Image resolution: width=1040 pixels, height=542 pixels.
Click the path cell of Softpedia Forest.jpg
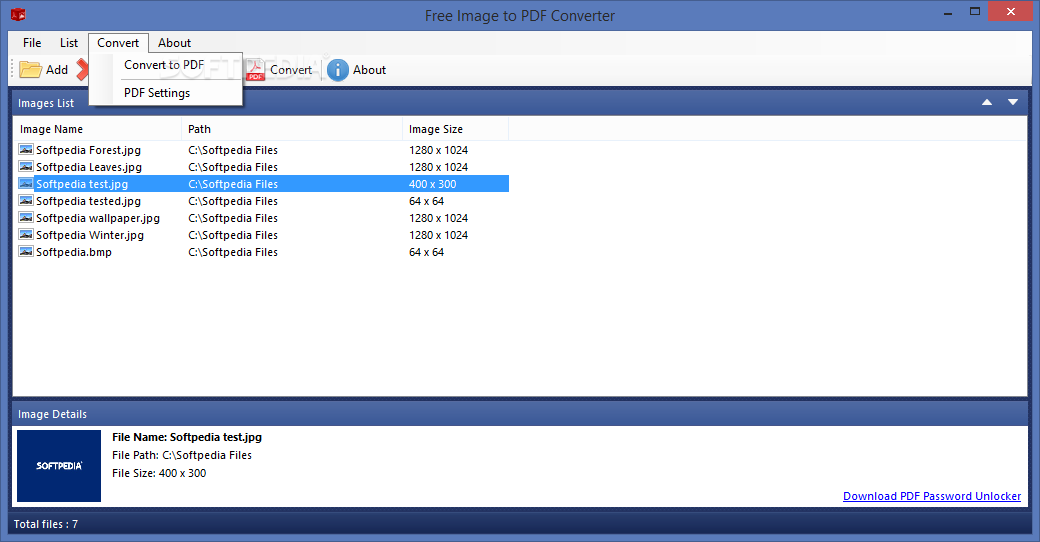pos(233,150)
